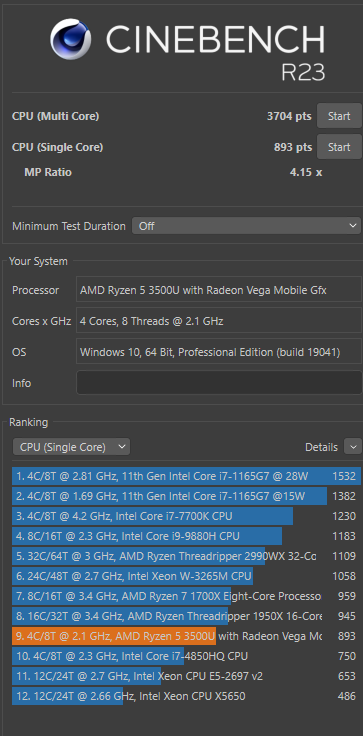Screen dimensions: 363x736
Task: Select rank 10 Intel Core i7-4850HQ row
Action: click(x=186, y=656)
